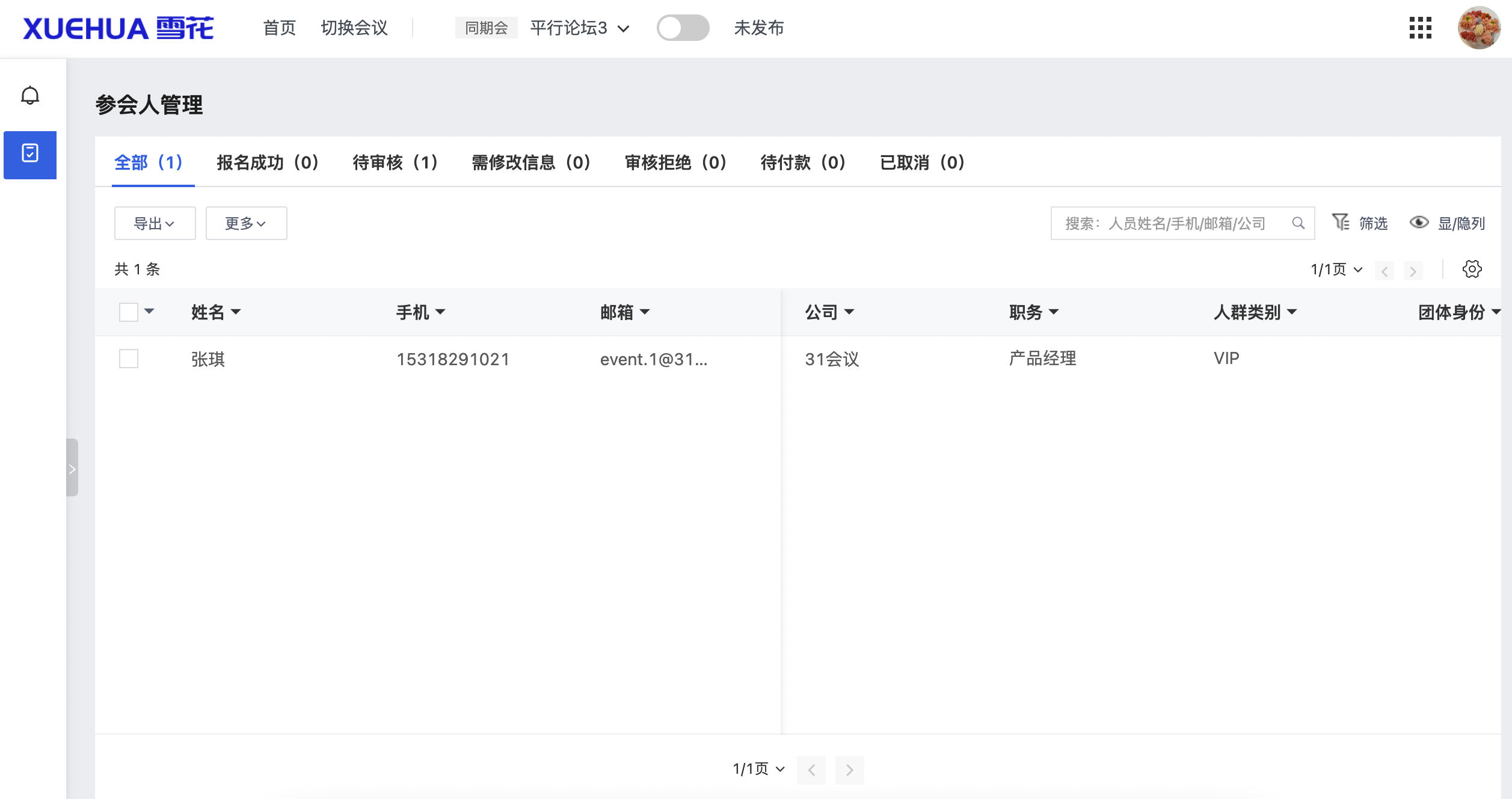This screenshot has height=799, width=1512.
Task: Open the 导出 export dropdown
Action: pyautogui.click(x=155, y=223)
